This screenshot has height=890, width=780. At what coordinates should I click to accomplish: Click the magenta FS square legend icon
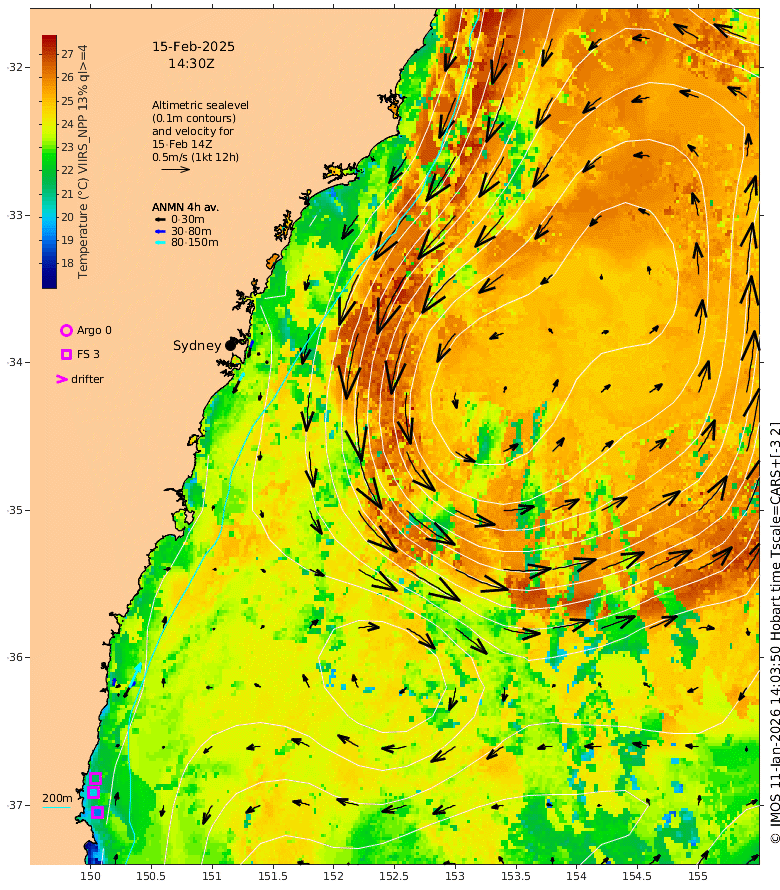point(66,354)
